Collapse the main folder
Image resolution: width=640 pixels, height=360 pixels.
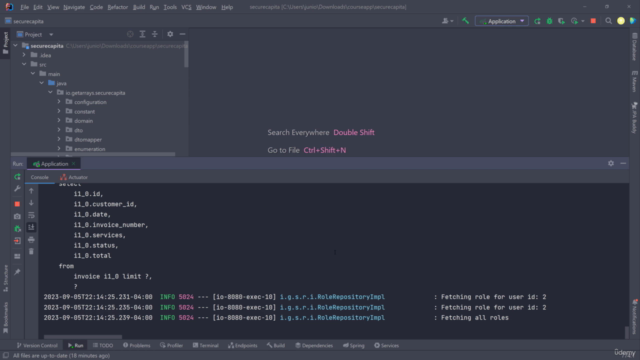(33, 73)
